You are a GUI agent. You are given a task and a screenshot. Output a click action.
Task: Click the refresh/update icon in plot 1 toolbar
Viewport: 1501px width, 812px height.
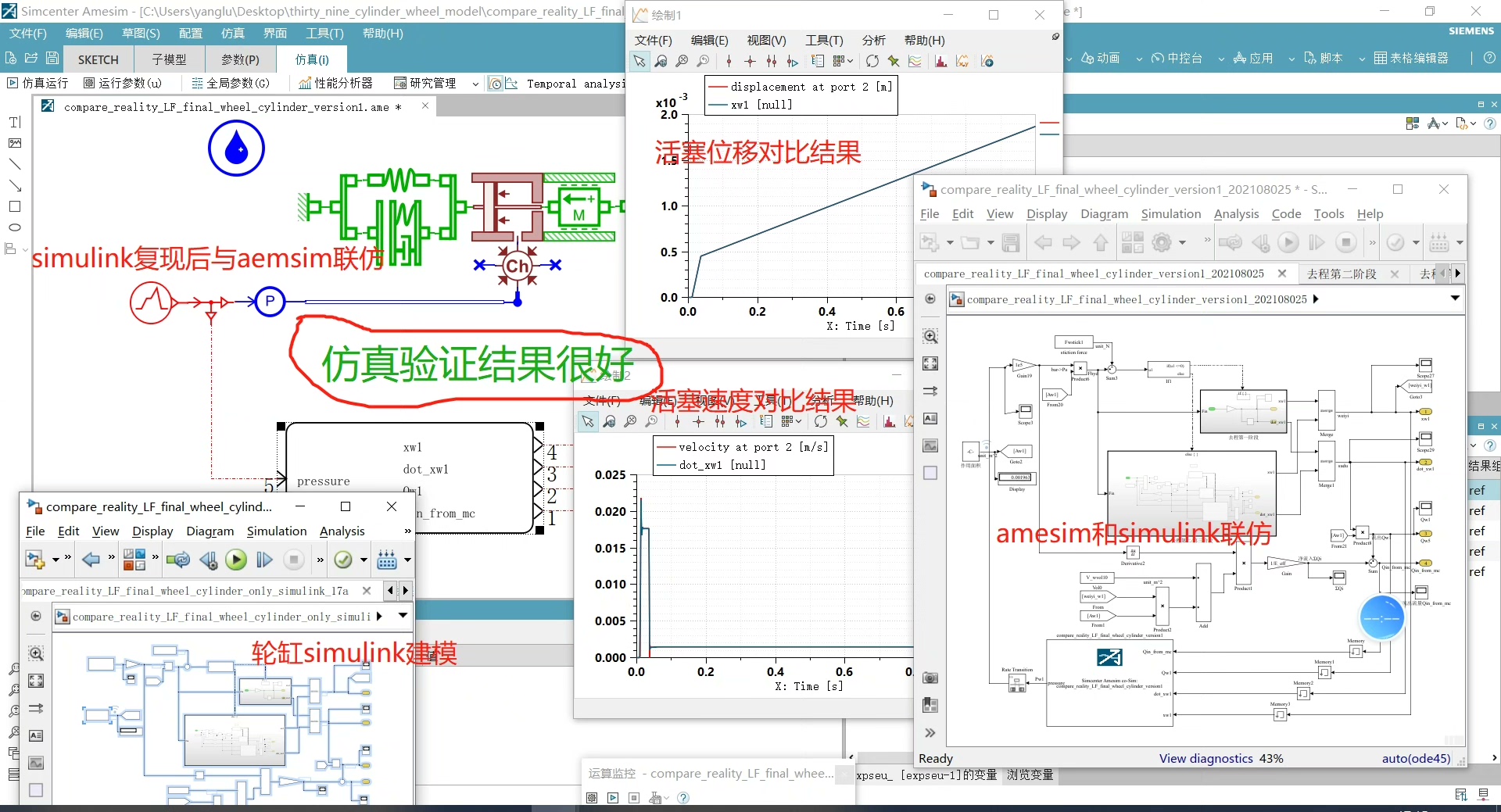(x=872, y=61)
